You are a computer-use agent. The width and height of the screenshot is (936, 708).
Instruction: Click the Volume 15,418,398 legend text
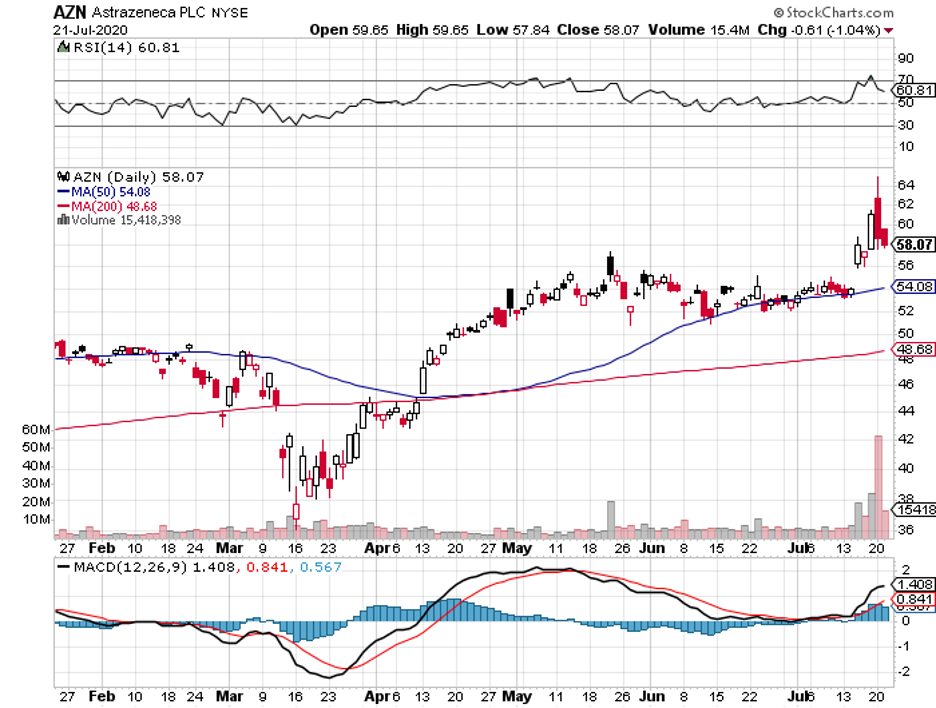(126, 220)
